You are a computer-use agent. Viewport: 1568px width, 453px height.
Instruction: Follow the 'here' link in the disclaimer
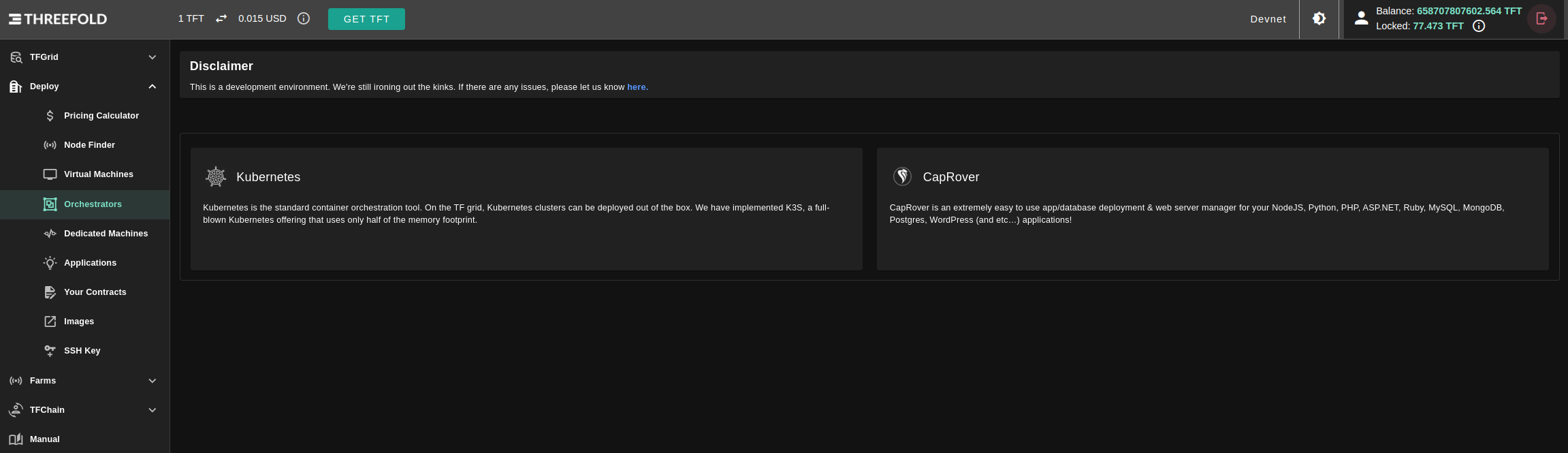(x=637, y=87)
